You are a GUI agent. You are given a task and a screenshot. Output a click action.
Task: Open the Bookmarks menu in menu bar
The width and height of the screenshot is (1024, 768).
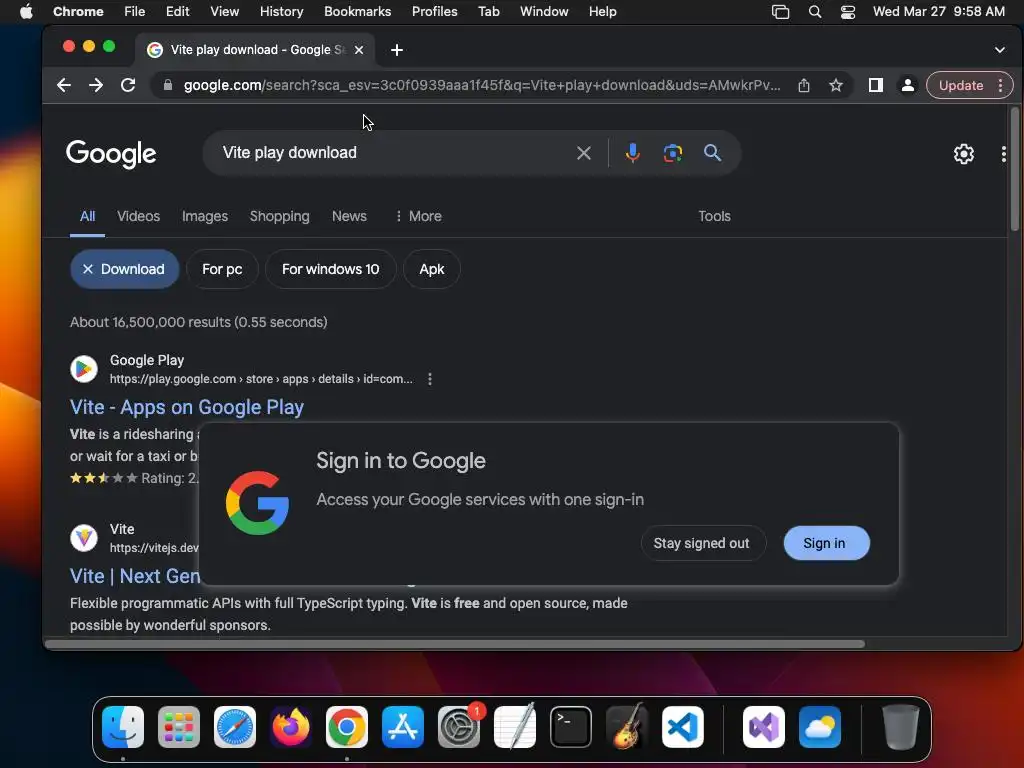coord(357,12)
